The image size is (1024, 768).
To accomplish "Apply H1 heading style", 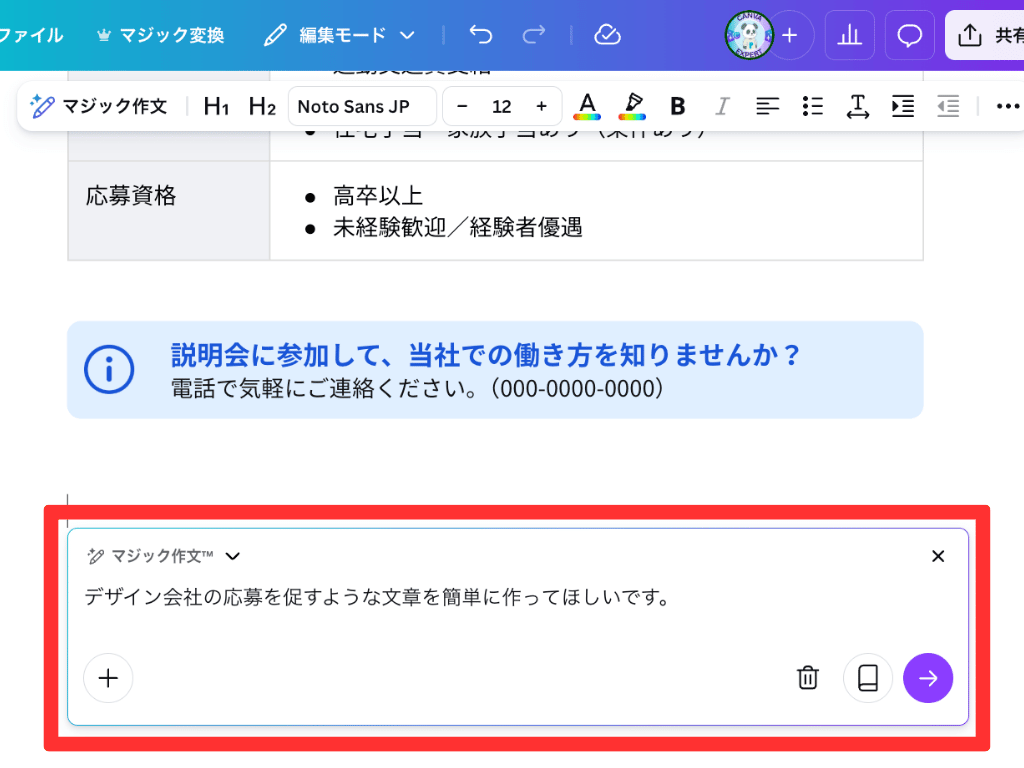I will [215, 106].
